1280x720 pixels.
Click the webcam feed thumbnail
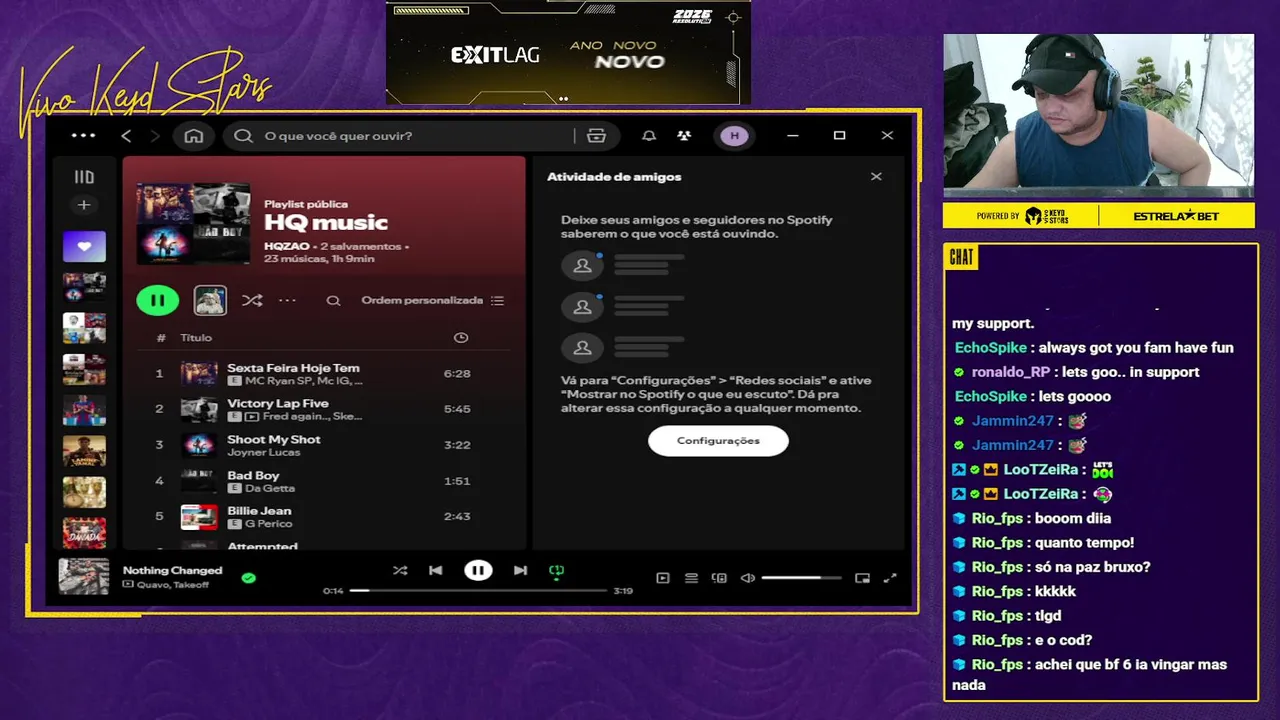(1099, 116)
